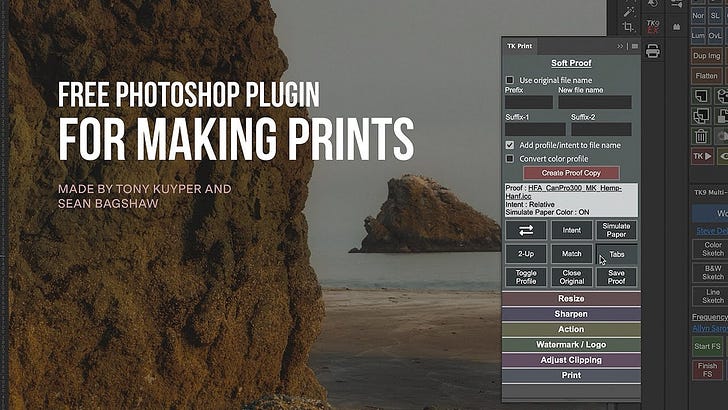The width and height of the screenshot is (728, 410).
Task: Select the Magic Wand tool
Action: point(629,10)
